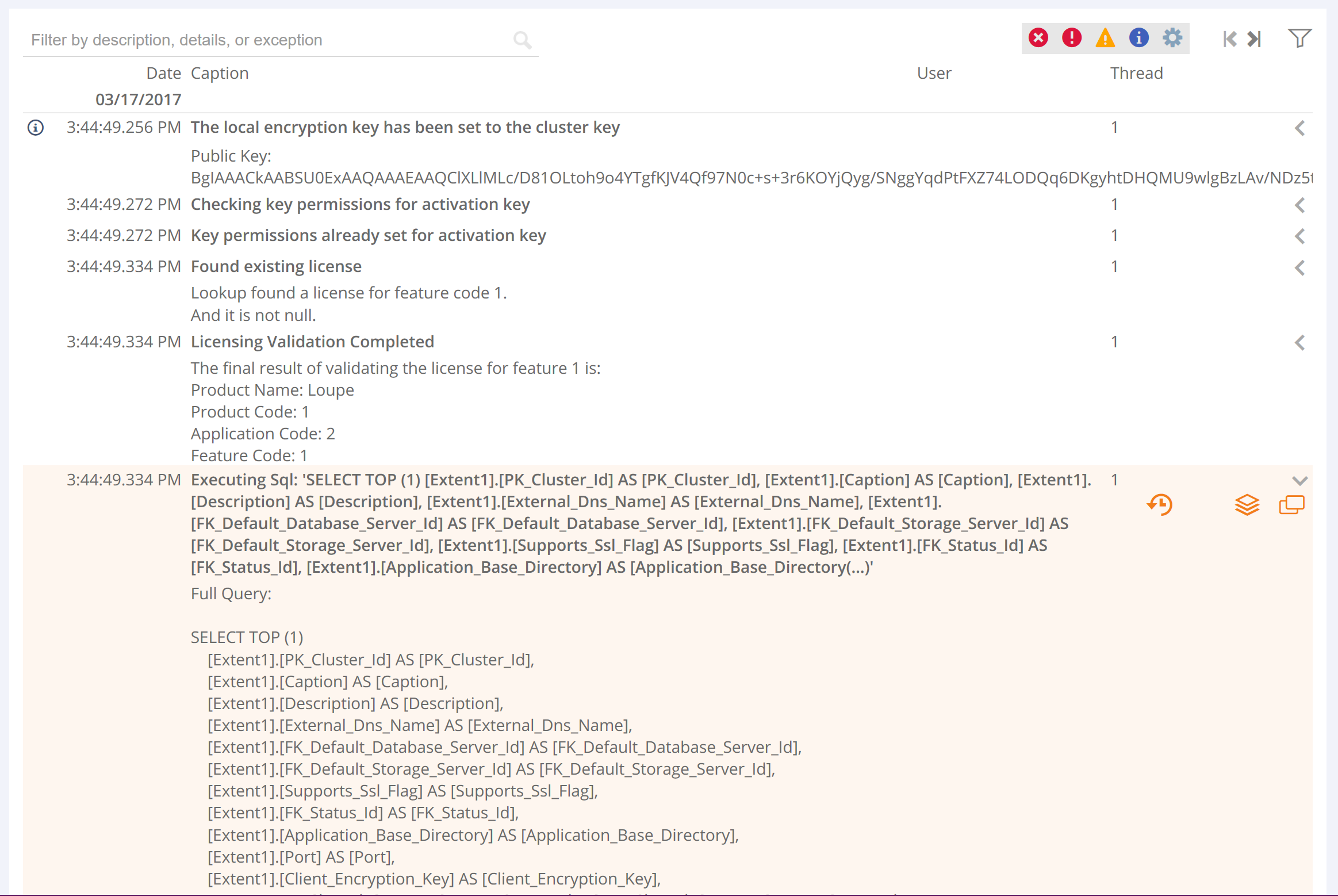Click the 'Product Code: 1' detail line
Image resolution: width=1338 pixels, height=896 pixels.
point(250,412)
